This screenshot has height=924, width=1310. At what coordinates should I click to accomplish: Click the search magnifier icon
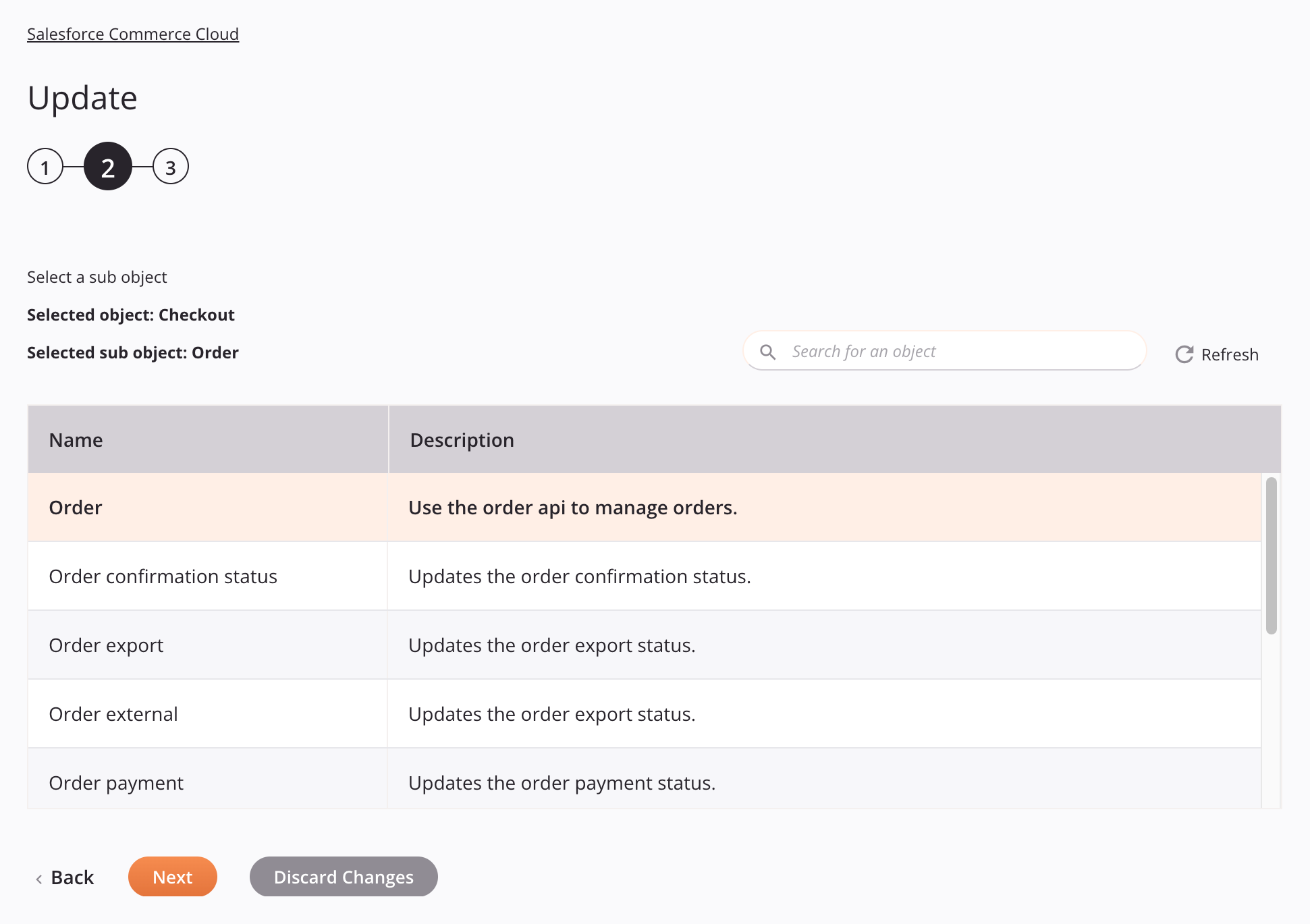pos(769,351)
